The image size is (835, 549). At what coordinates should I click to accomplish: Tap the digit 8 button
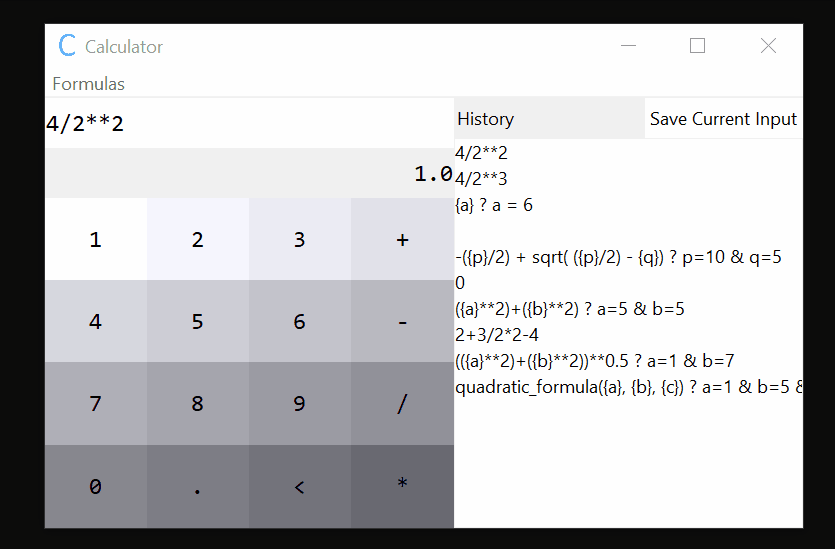point(198,404)
